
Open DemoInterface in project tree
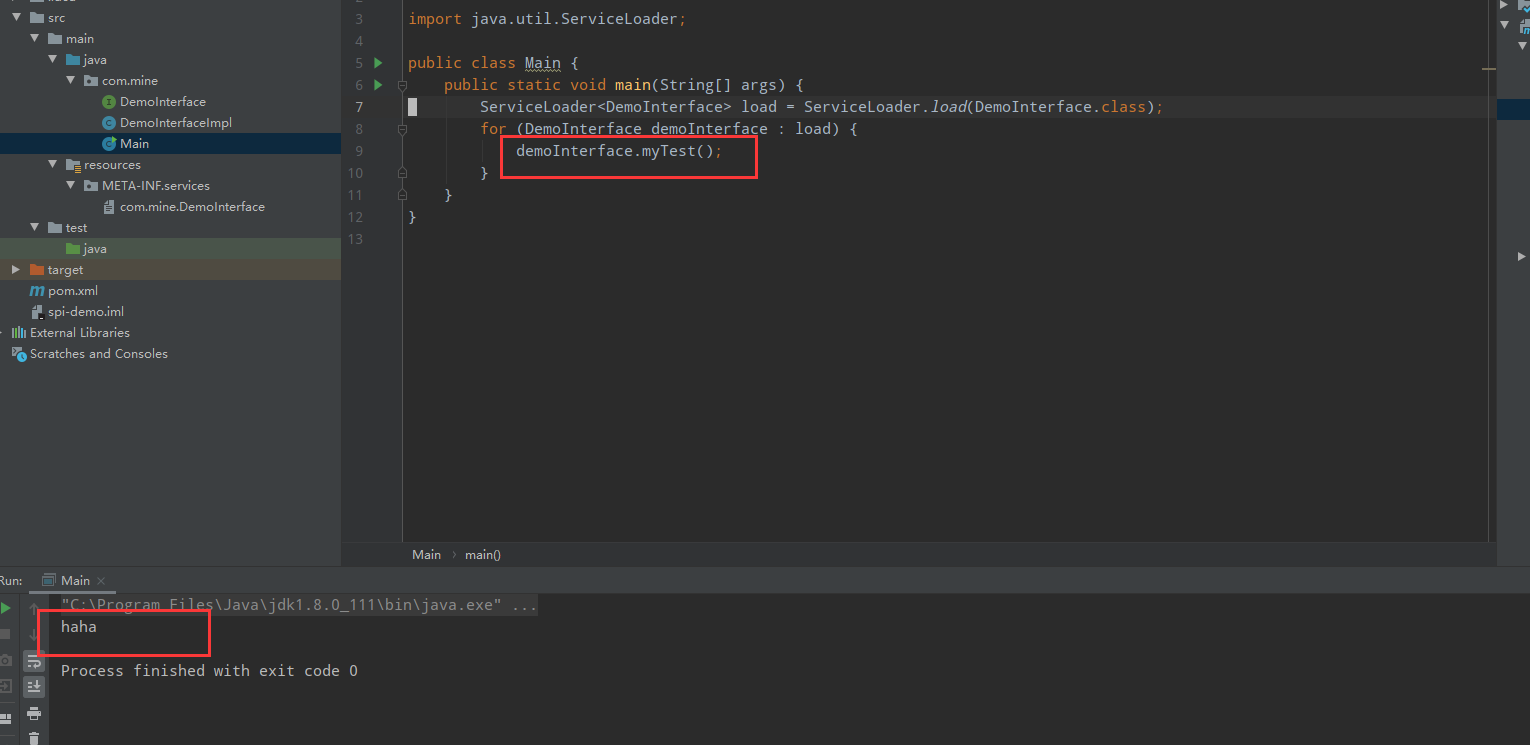[x=163, y=102]
